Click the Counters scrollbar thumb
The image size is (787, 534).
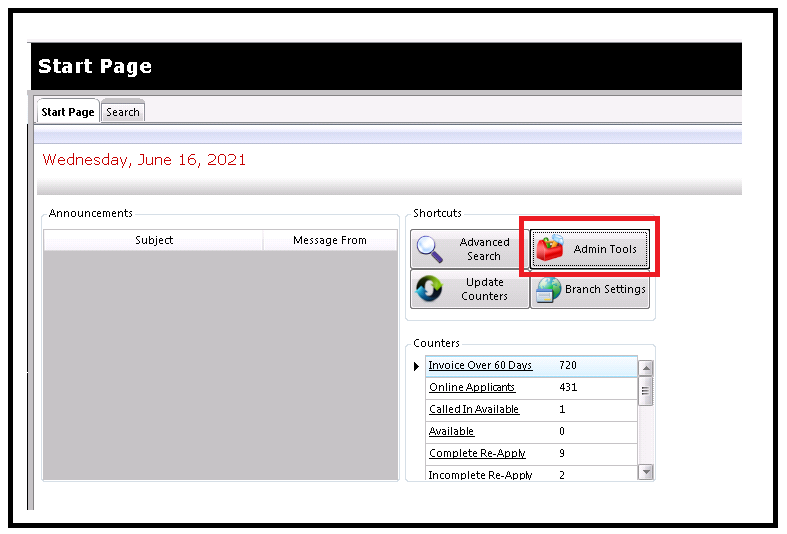pos(646,392)
